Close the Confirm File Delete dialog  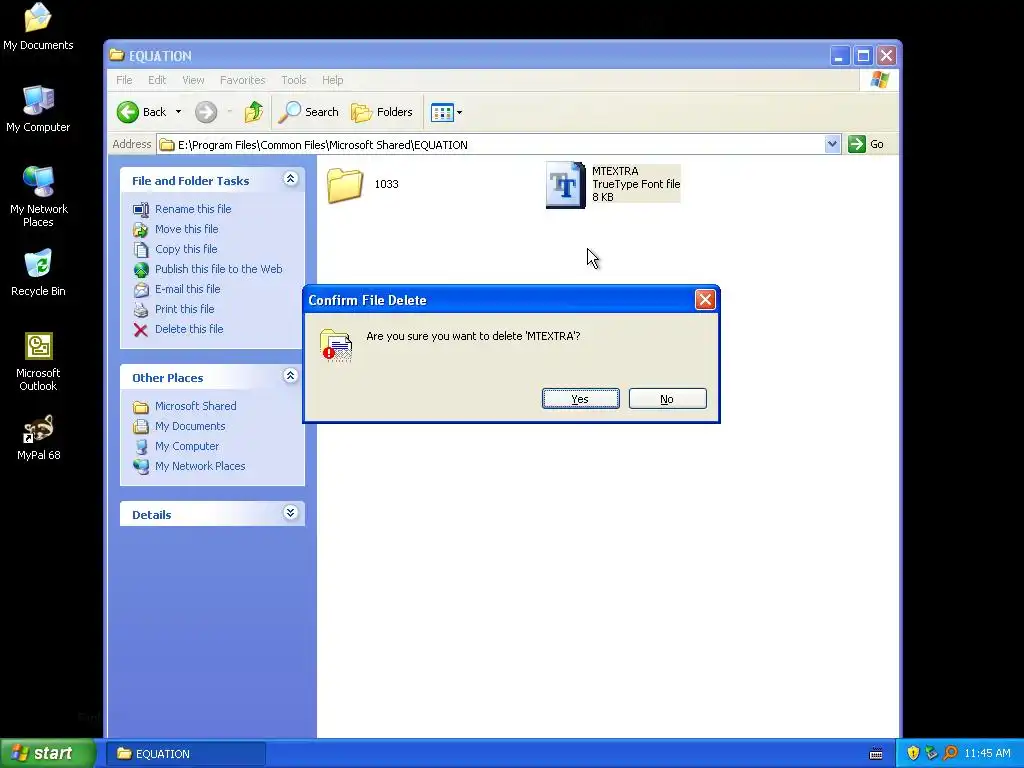point(705,300)
